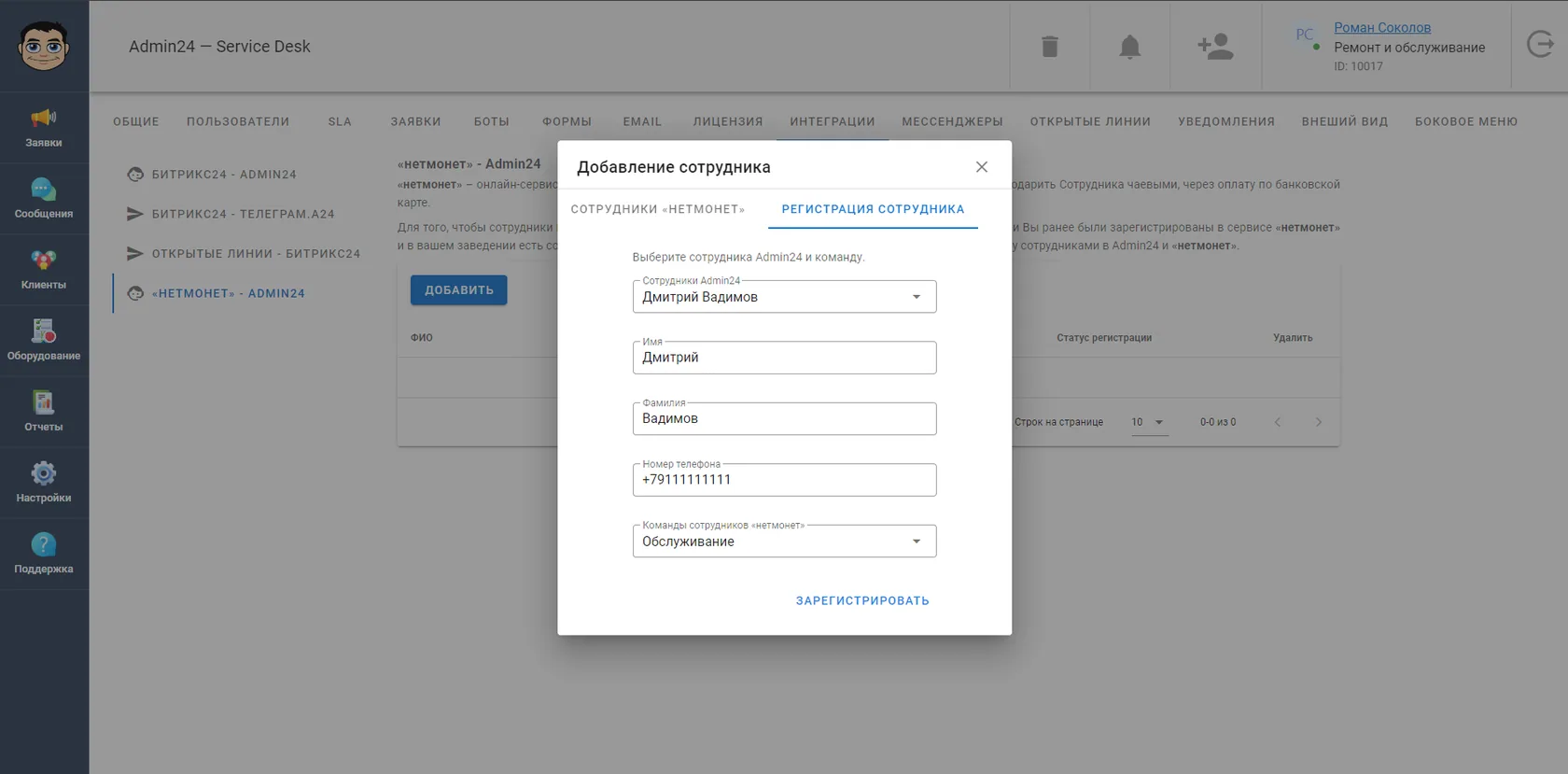Open the Интеграции settings tab
Screen dimensions: 1568x774
click(x=833, y=121)
